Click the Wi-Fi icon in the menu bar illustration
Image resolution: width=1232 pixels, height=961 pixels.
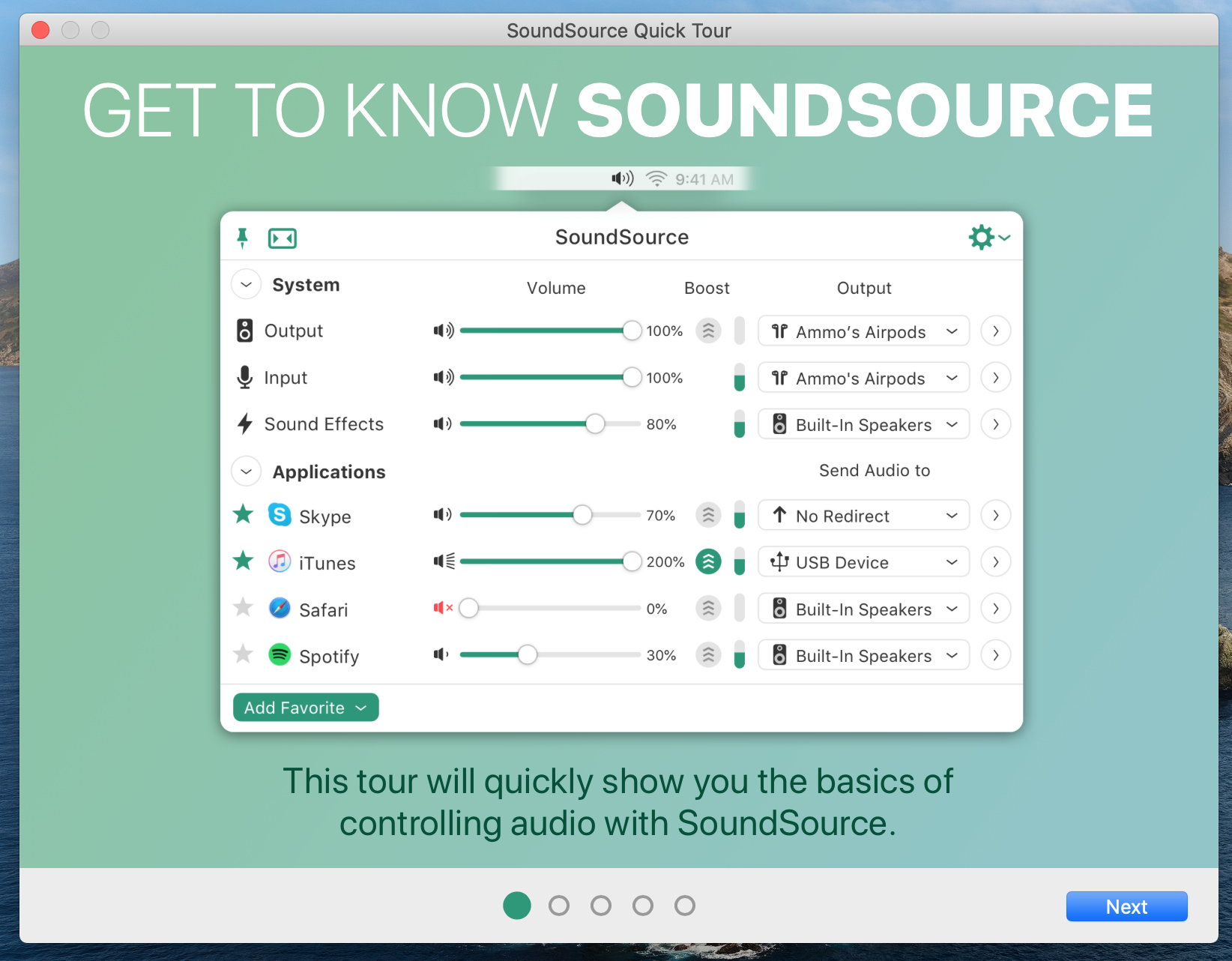pyautogui.click(x=656, y=178)
